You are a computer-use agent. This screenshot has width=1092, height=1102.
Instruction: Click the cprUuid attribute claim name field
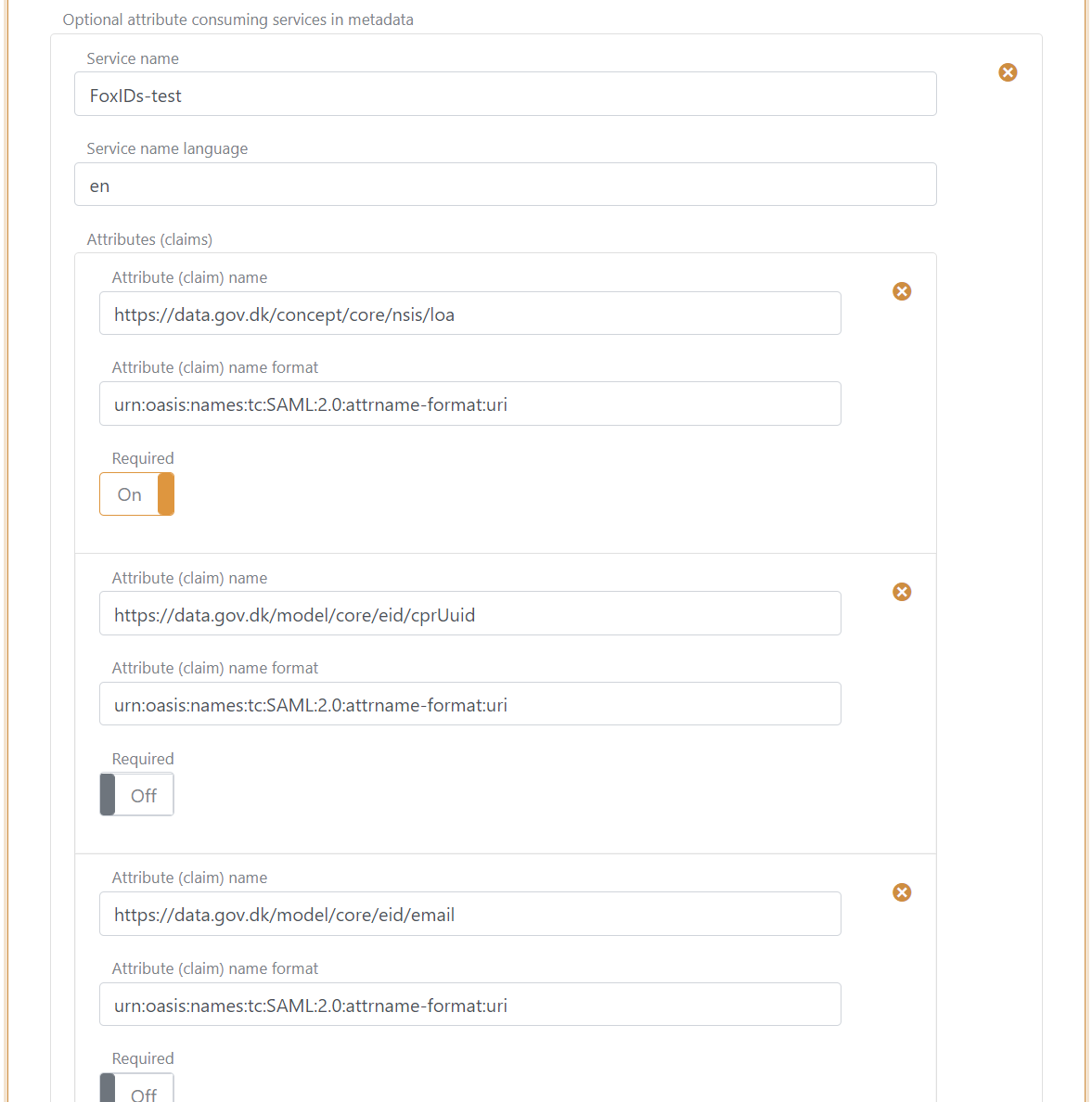pos(469,613)
